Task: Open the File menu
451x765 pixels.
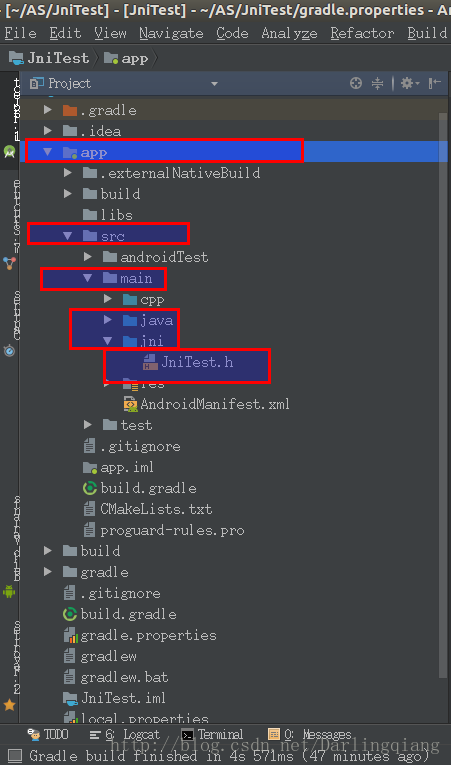Action: [20, 33]
